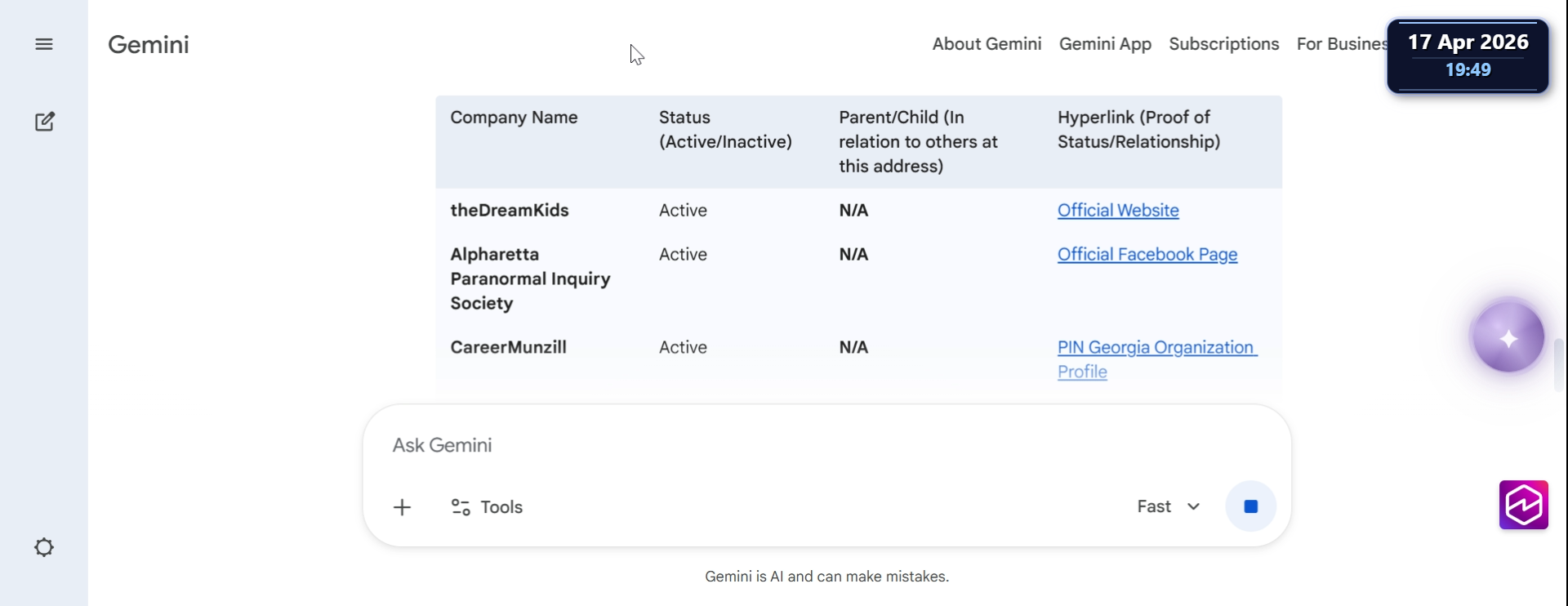This screenshot has height=606, width=1568.
Task: Click the date and time clock widget
Action: [x=1468, y=56]
